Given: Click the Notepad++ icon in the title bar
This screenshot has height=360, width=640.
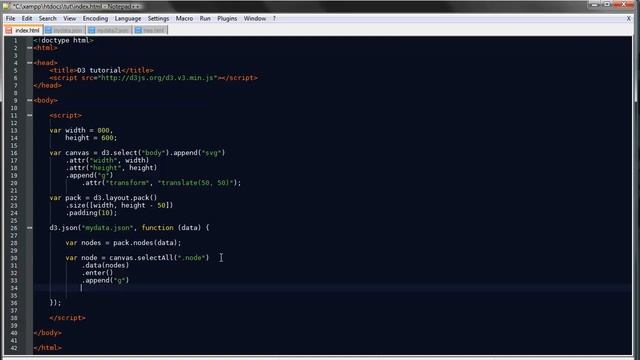Looking at the screenshot, I should [6, 6].
